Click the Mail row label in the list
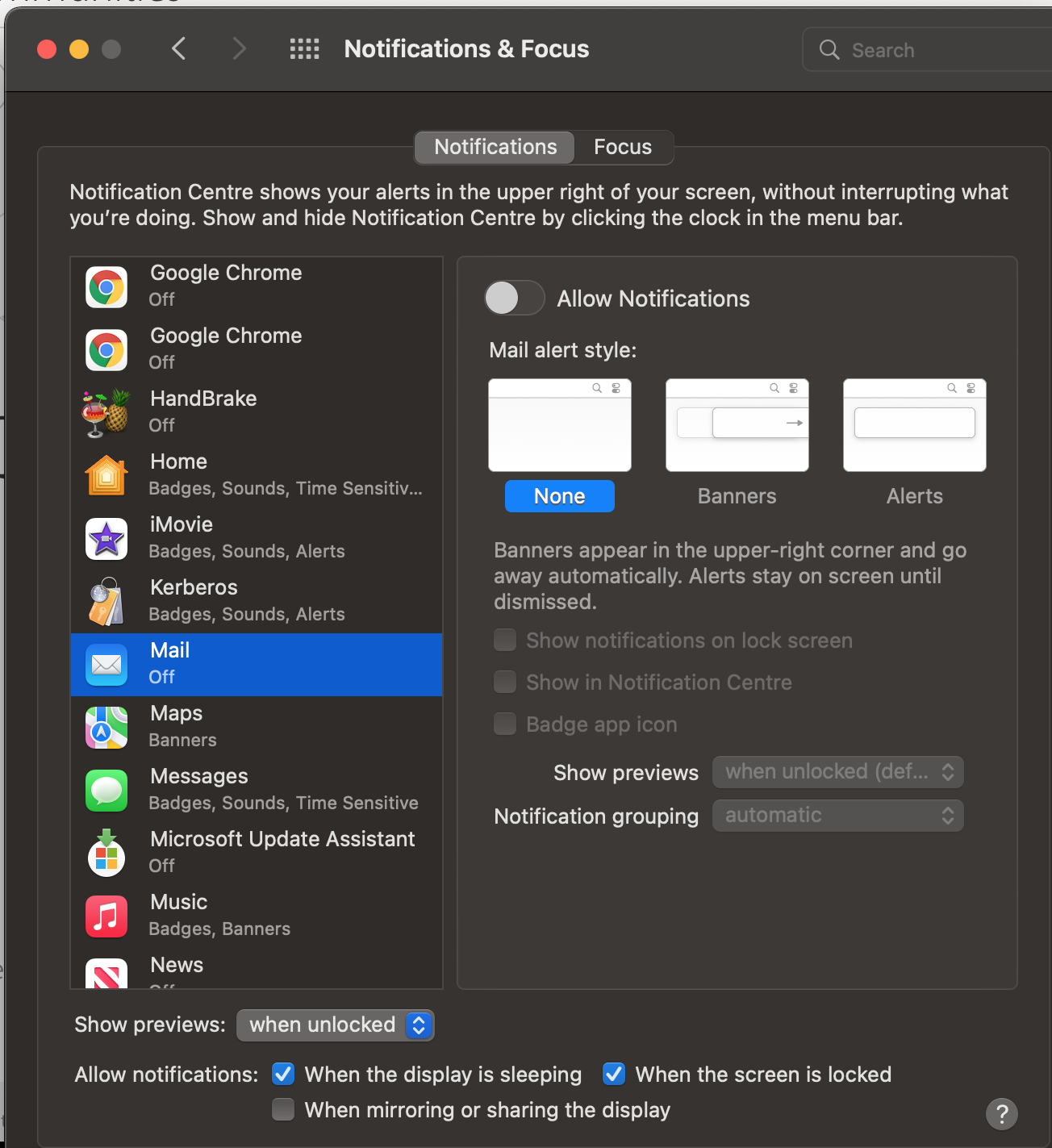 170,650
